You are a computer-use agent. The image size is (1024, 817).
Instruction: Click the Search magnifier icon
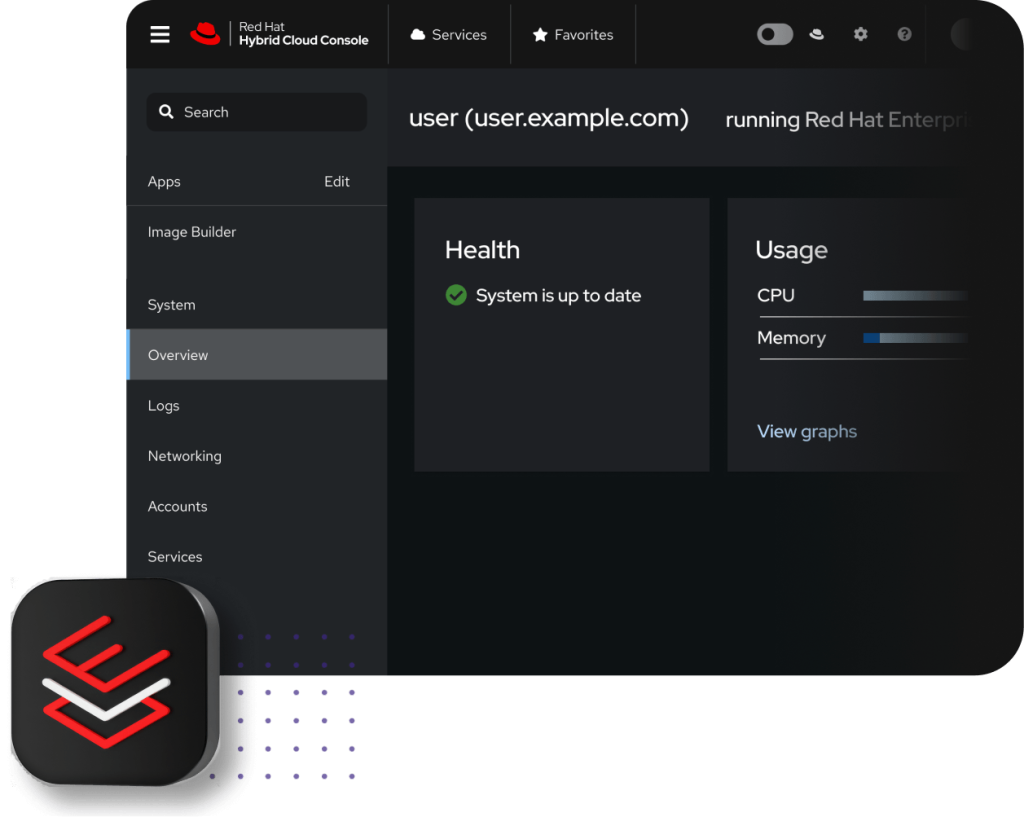[167, 112]
